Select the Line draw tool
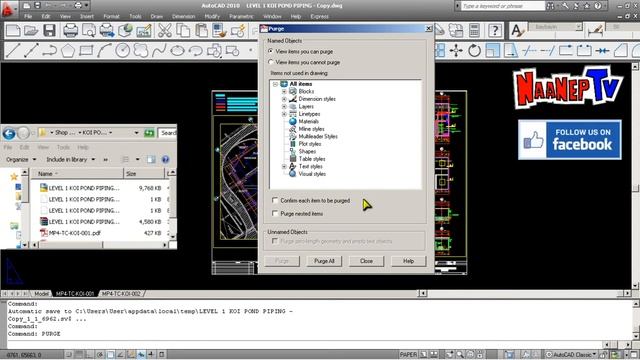 13,51
